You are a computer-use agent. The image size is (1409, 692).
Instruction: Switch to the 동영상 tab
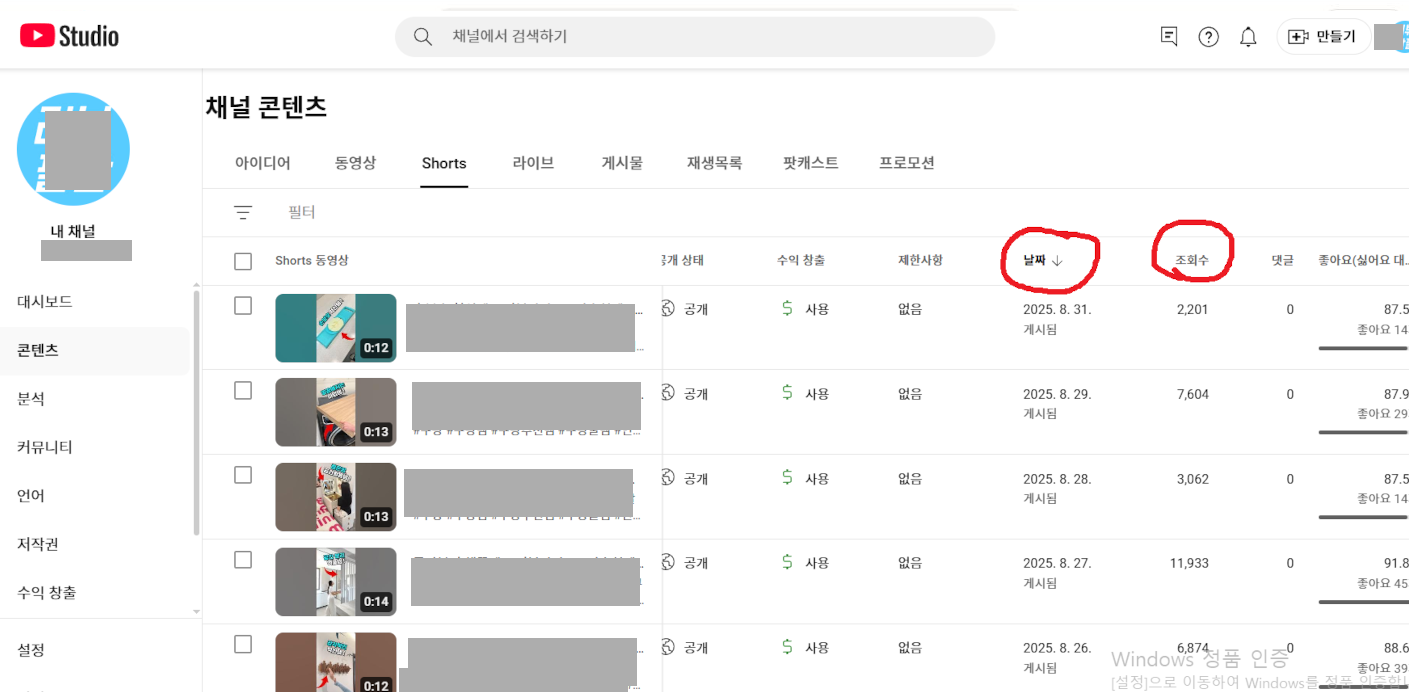tap(356, 163)
